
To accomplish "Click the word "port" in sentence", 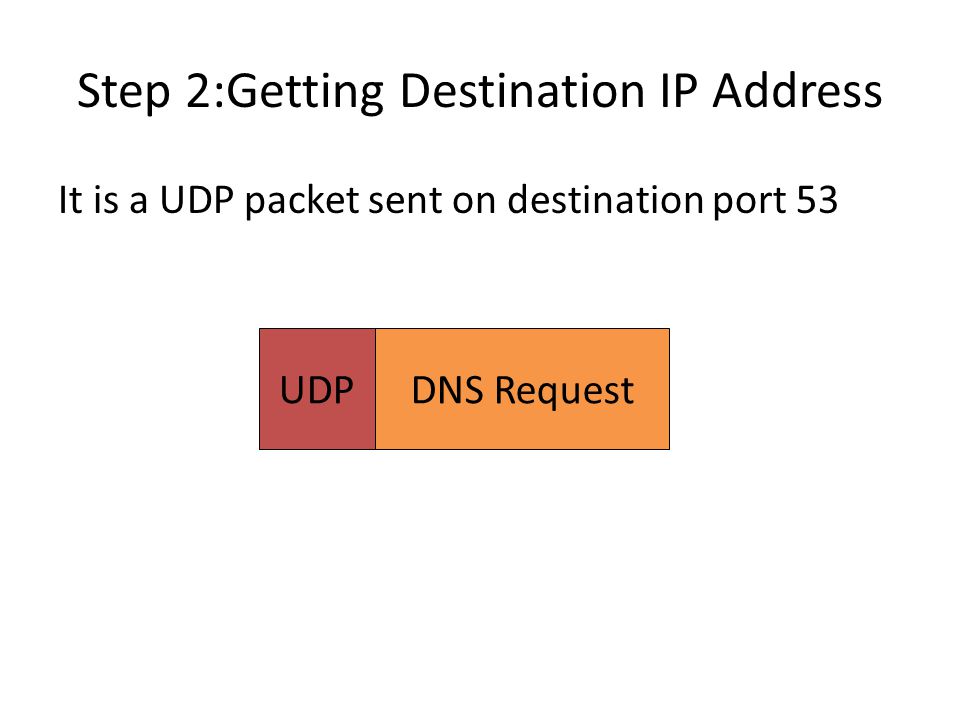I will pyautogui.click(x=749, y=201).
